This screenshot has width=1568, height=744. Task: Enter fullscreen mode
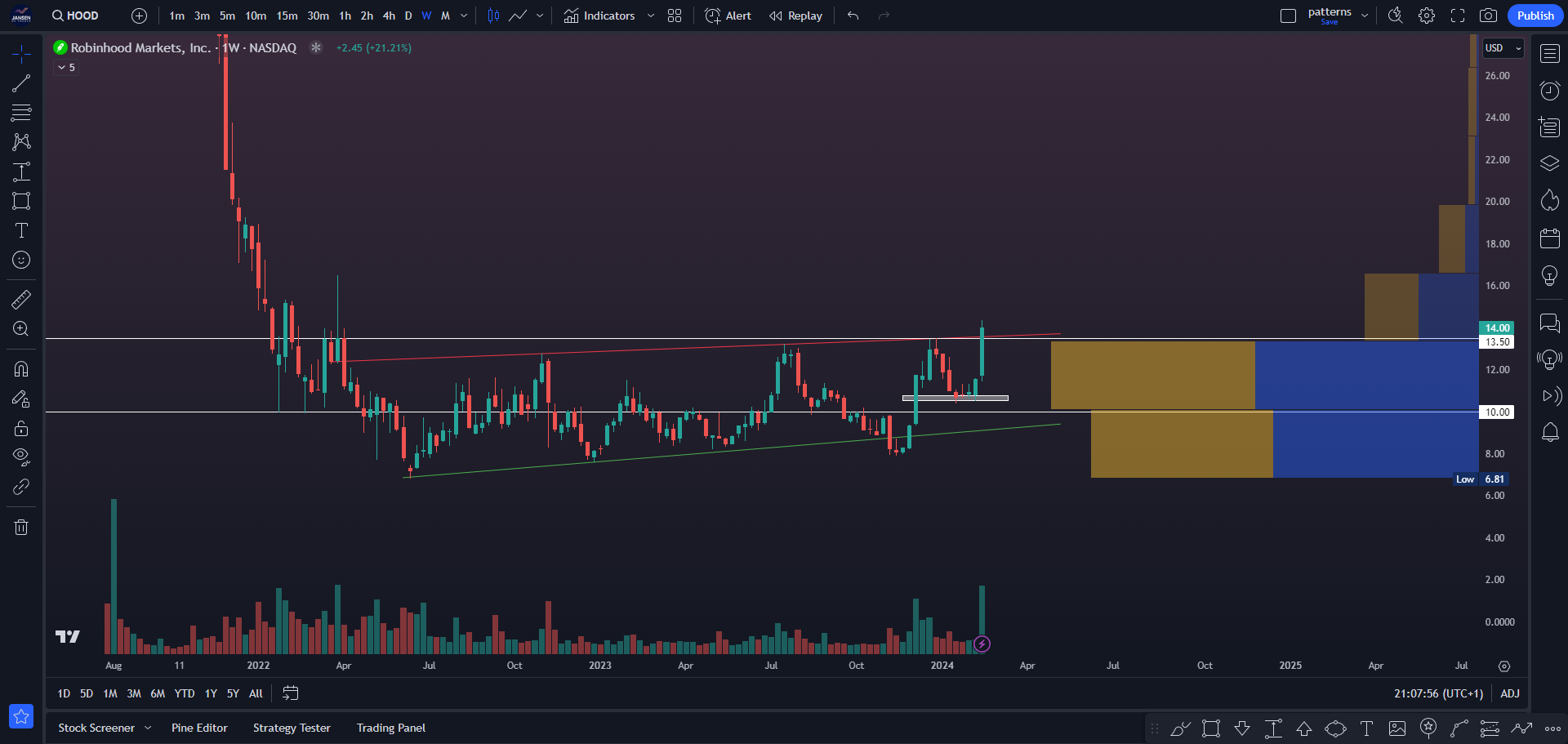coord(1458,16)
